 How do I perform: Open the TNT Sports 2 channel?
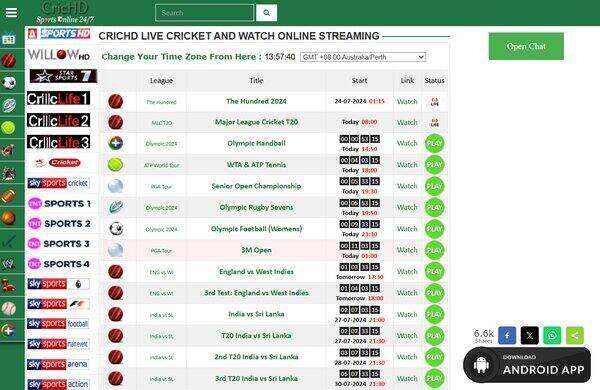pyautogui.click(x=59, y=224)
